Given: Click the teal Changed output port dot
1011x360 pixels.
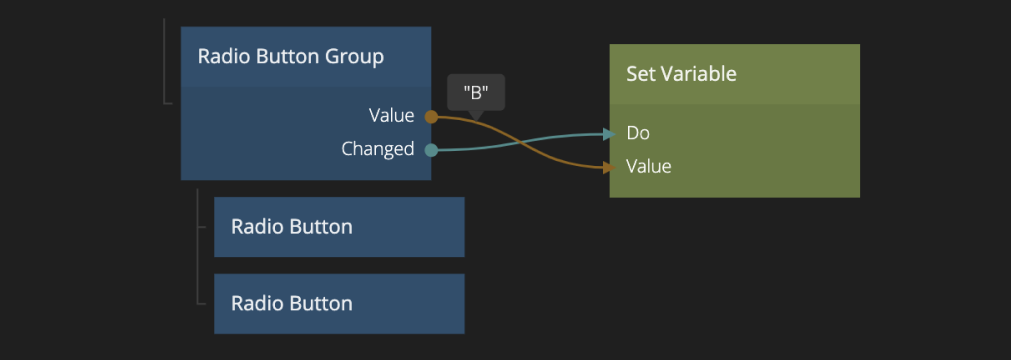Looking at the screenshot, I should pyautogui.click(x=431, y=150).
